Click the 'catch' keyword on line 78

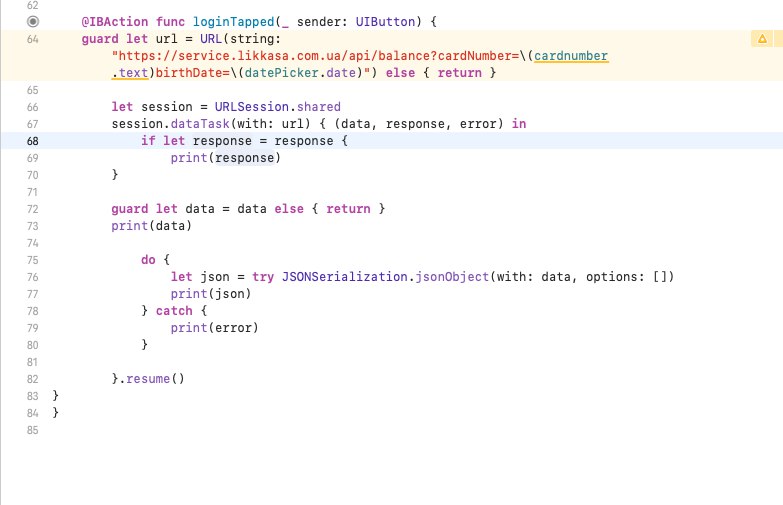[x=174, y=311]
